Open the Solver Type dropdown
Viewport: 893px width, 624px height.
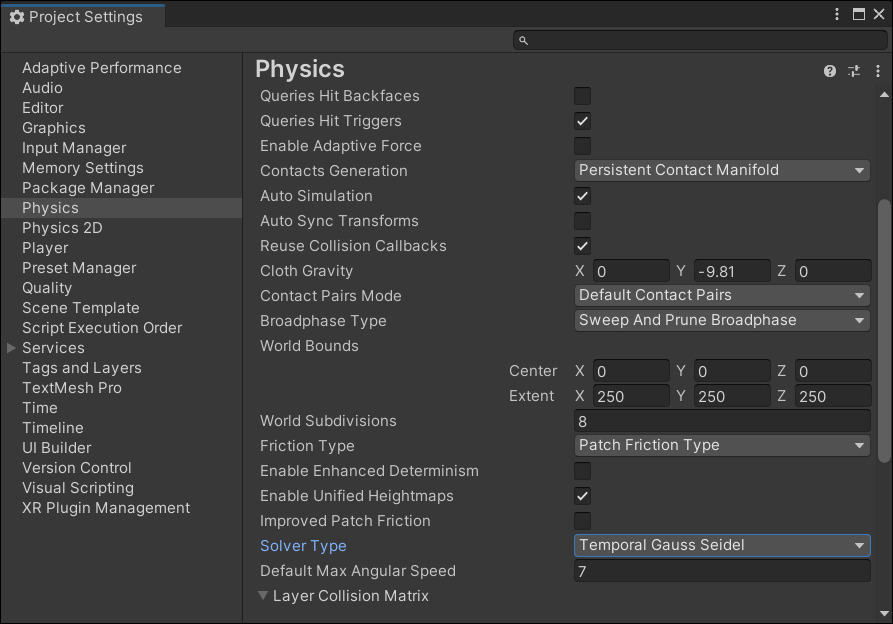tap(722, 545)
